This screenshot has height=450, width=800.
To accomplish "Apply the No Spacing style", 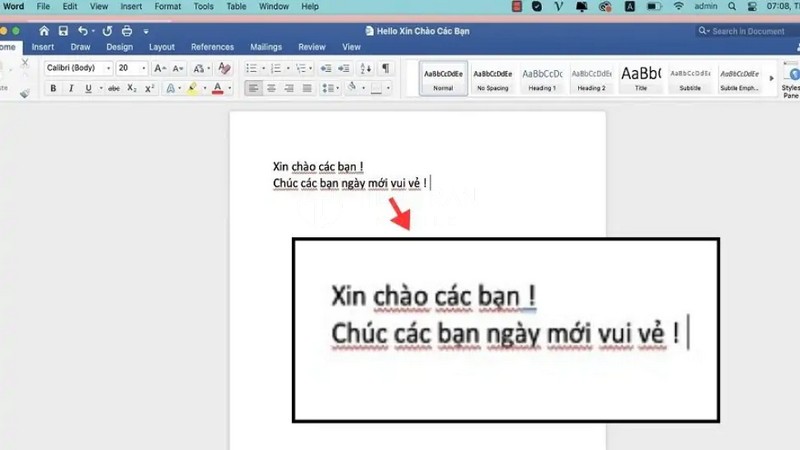I will click(493, 78).
